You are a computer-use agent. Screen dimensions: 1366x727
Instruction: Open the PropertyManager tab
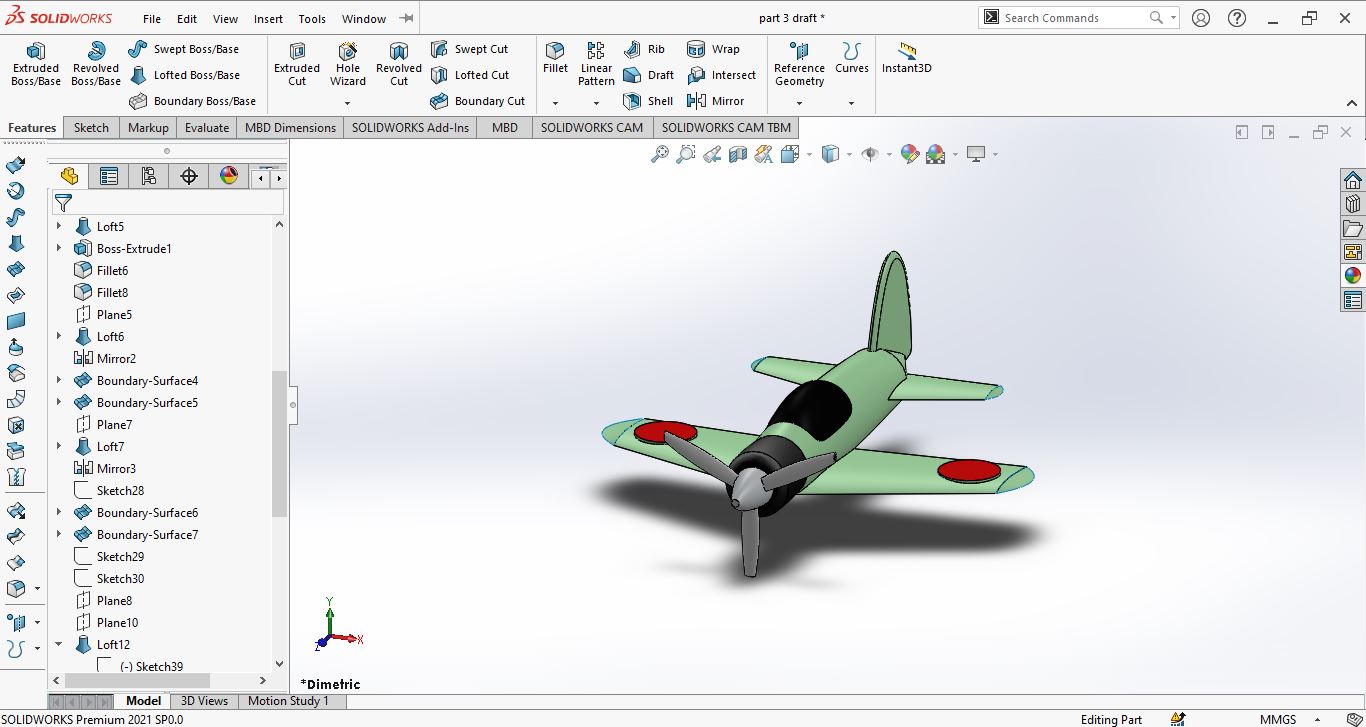point(109,177)
